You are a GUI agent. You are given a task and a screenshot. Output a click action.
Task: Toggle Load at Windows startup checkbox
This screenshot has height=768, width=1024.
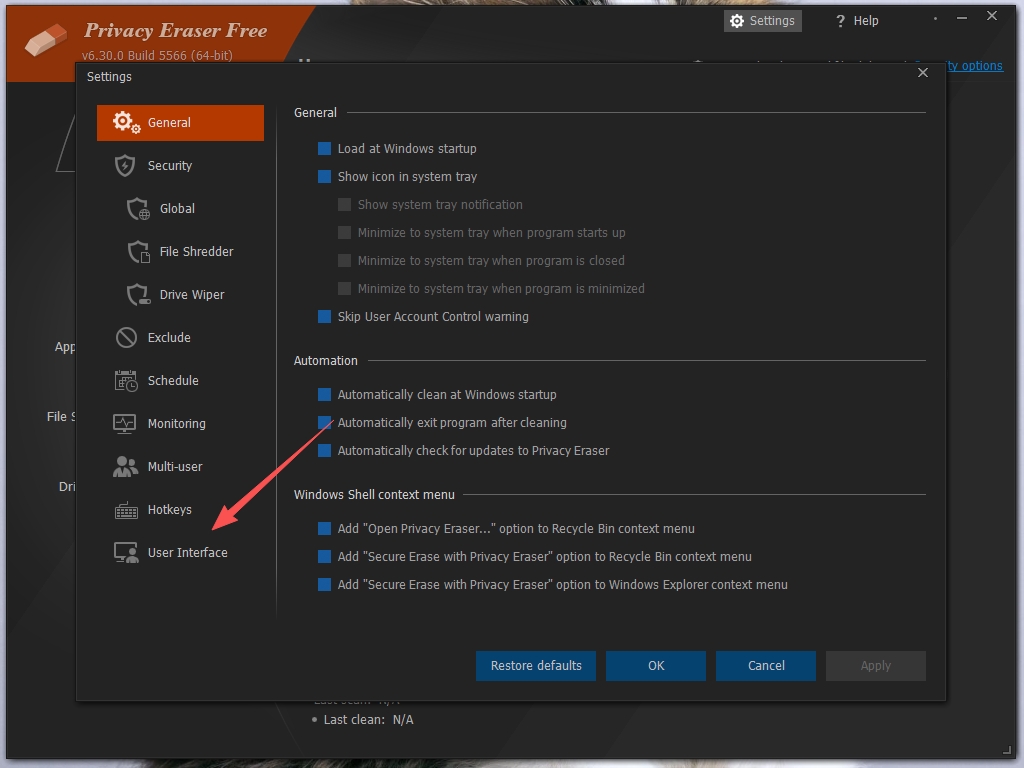click(x=324, y=149)
